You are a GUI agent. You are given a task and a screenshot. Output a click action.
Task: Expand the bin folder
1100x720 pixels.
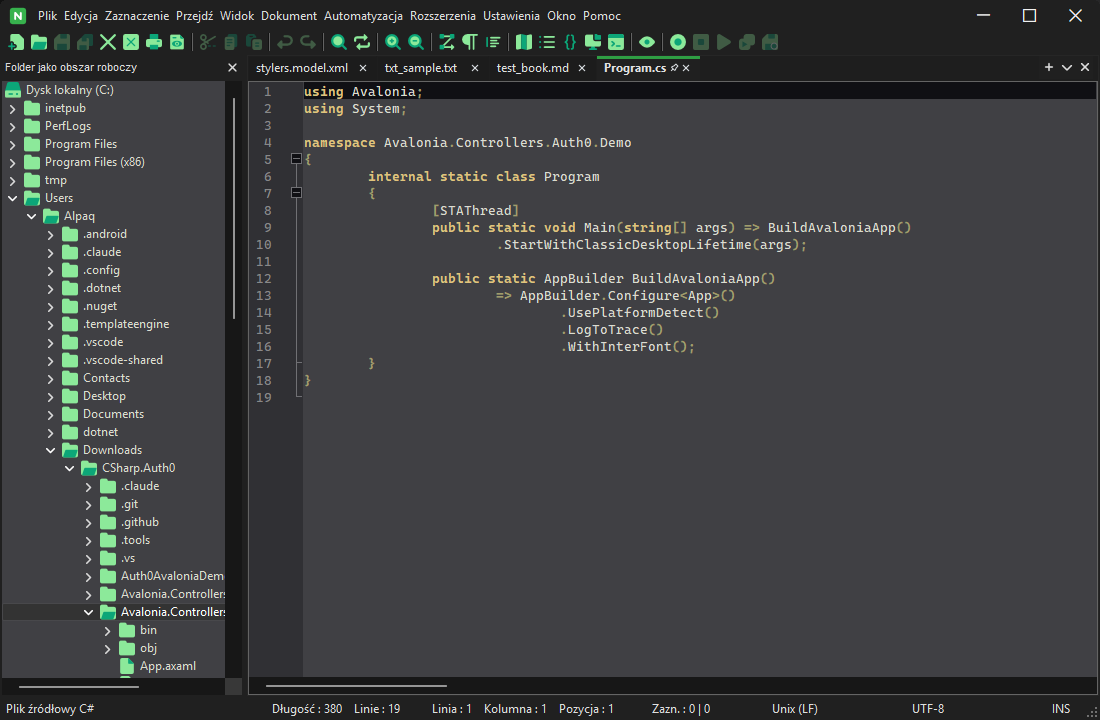107,630
